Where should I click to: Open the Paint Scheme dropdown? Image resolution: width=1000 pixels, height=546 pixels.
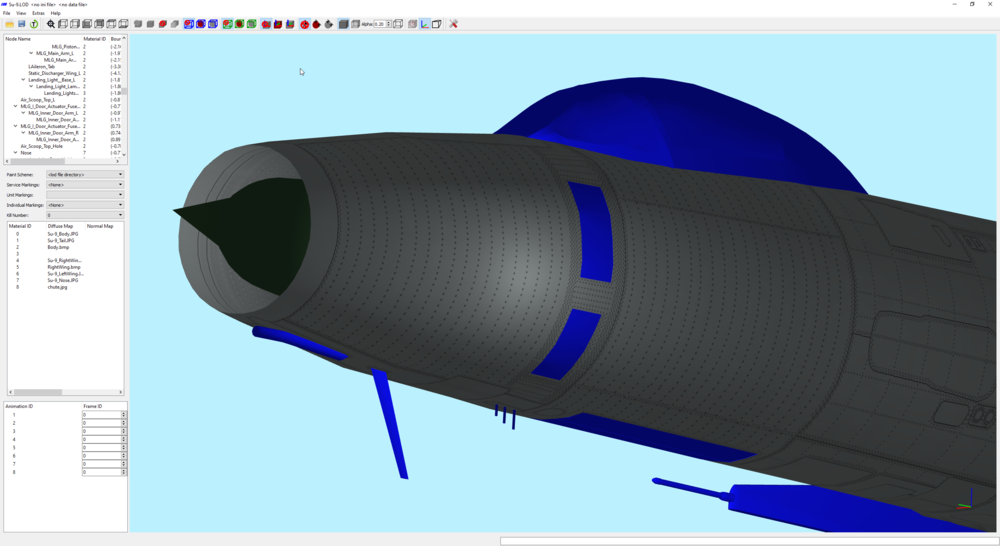pyautogui.click(x=85, y=175)
